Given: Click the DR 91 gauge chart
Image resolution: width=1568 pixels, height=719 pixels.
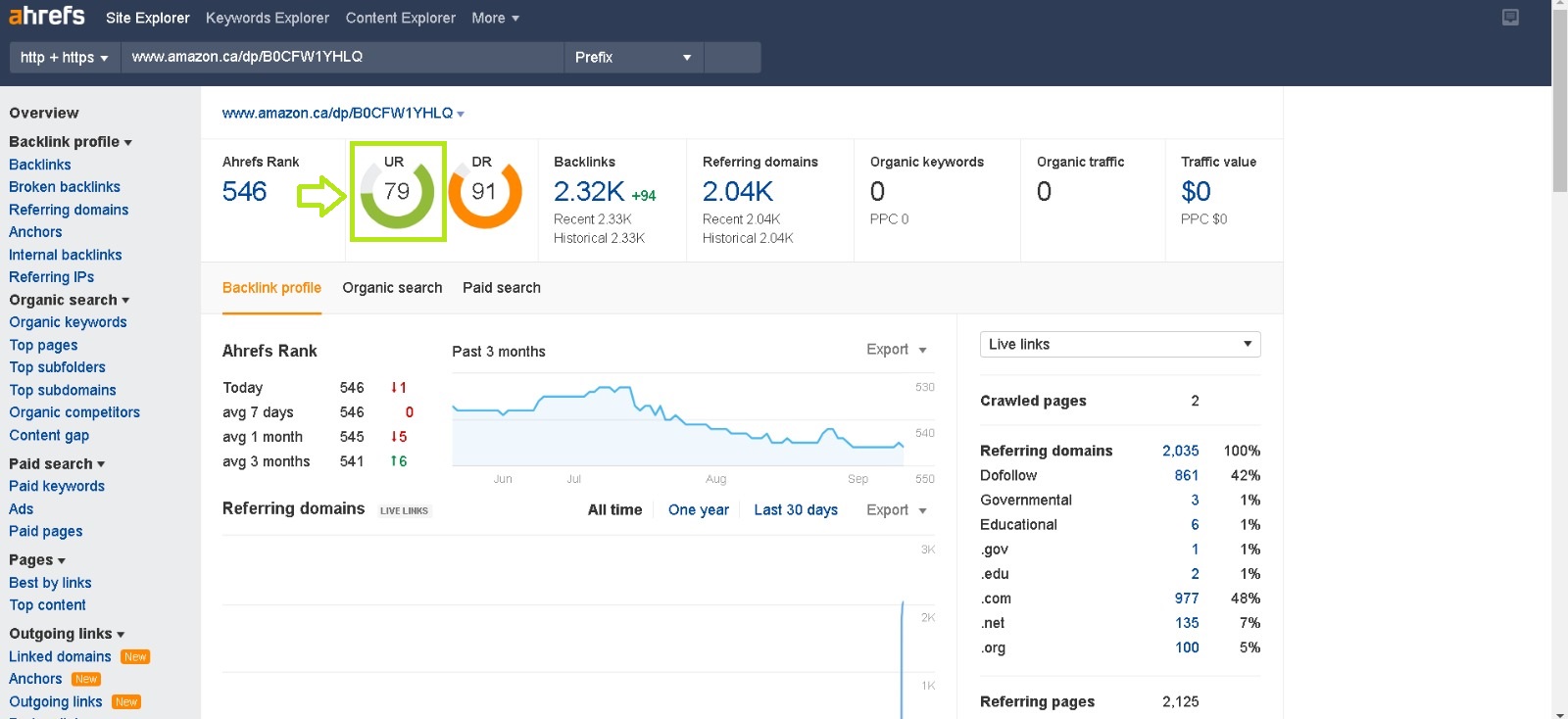Looking at the screenshot, I should point(484,193).
